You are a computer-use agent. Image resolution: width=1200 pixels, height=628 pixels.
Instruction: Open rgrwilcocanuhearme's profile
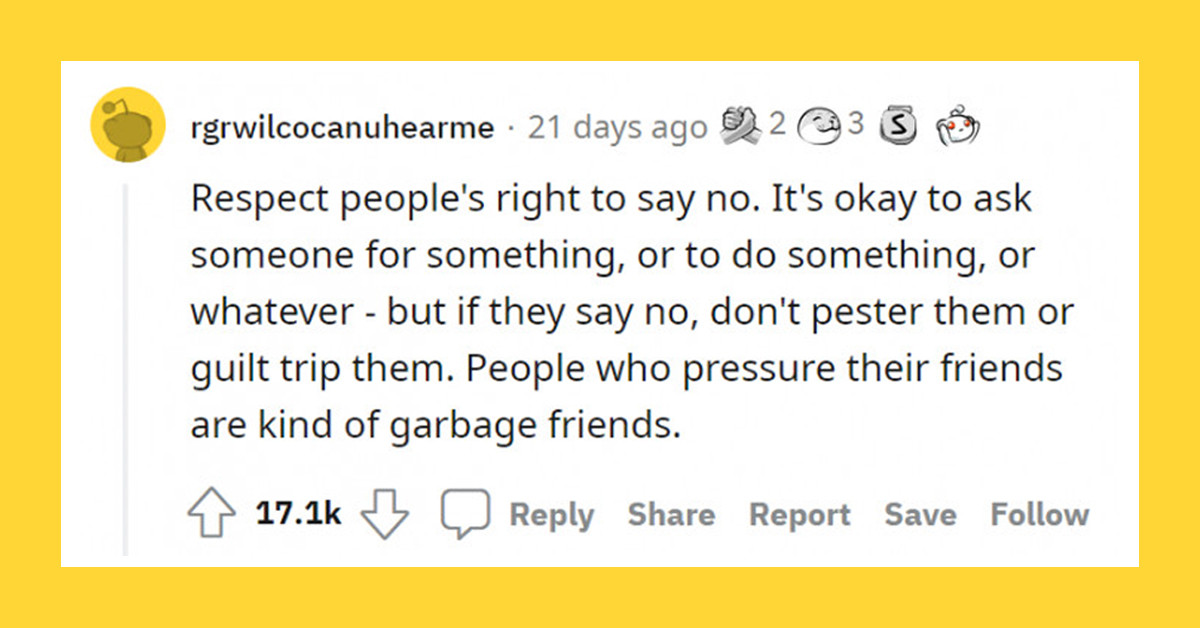coord(342,127)
